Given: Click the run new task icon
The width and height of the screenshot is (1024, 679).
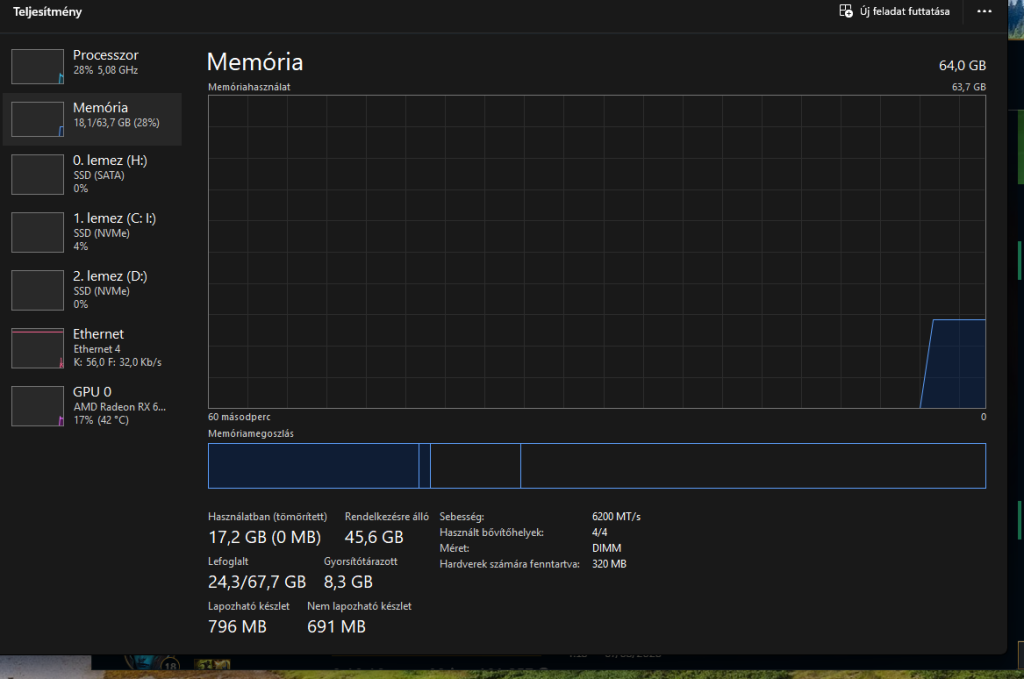Looking at the screenshot, I should 846,12.
